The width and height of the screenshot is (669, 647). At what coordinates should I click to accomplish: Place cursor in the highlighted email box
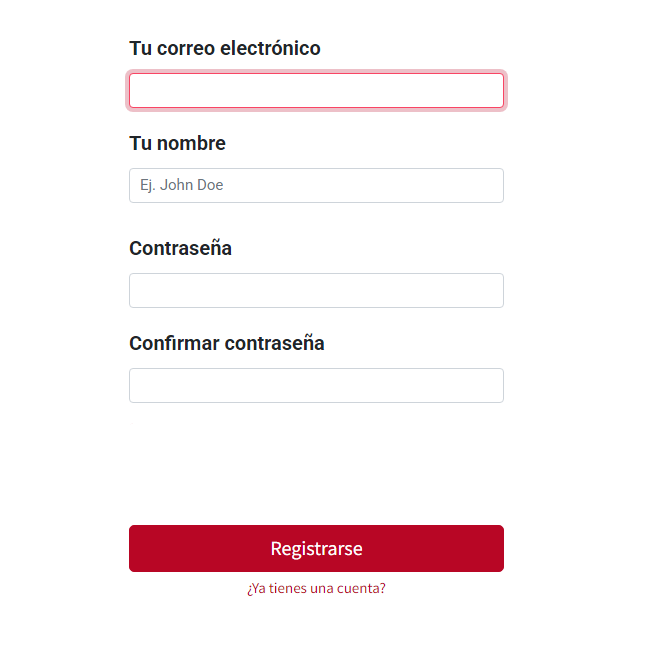pyautogui.click(x=316, y=90)
